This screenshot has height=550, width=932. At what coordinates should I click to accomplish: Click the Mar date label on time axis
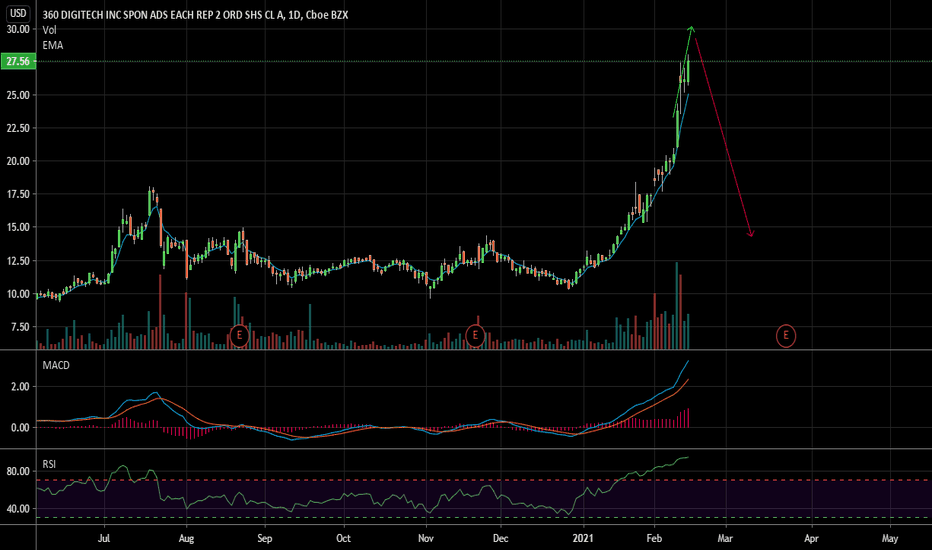725,539
